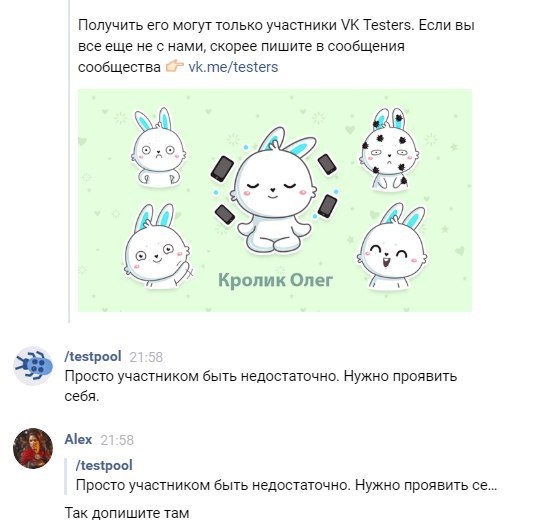Open the /testpool bug avatar
The width and height of the screenshot is (545, 522).
(x=33, y=366)
